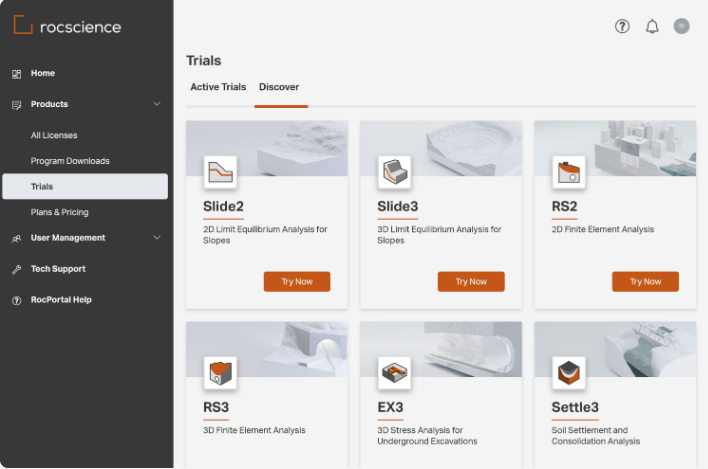This screenshot has width=708, height=469.
Task: Click the Settle3 product icon
Action: coord(568,373)
